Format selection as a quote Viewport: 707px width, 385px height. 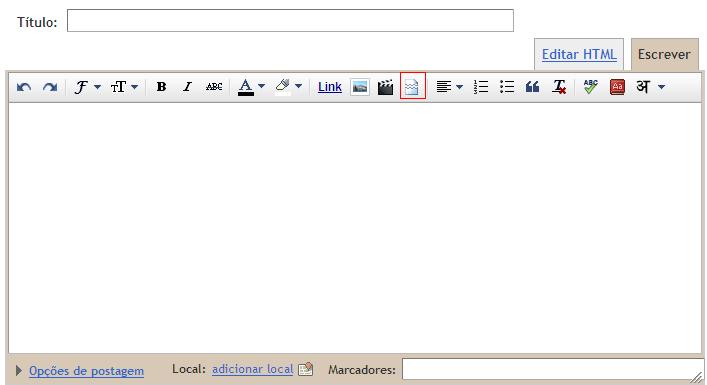click(533, 87)
